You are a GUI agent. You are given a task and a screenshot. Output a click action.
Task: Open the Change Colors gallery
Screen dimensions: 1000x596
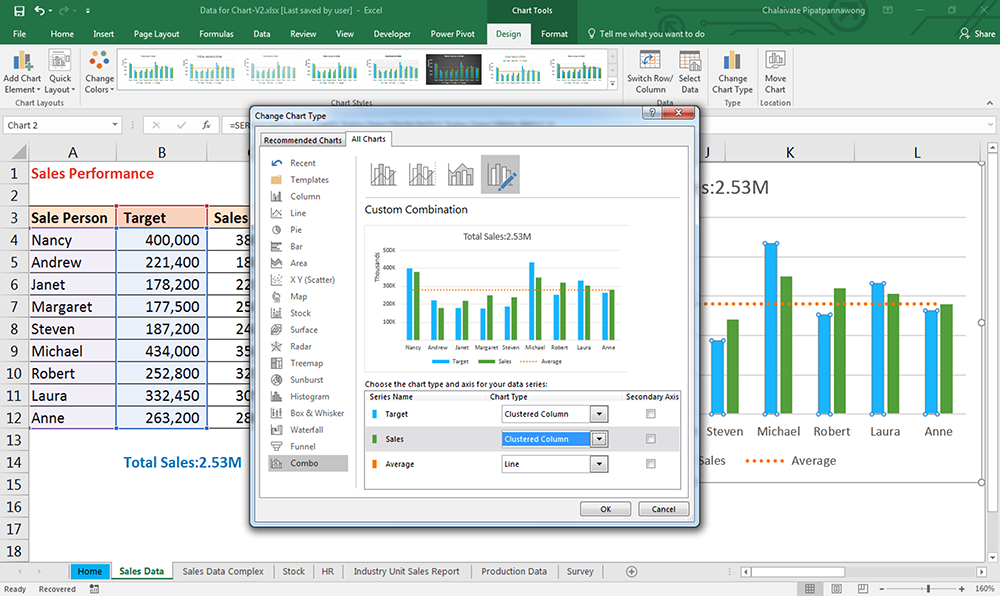click(98, 75)
